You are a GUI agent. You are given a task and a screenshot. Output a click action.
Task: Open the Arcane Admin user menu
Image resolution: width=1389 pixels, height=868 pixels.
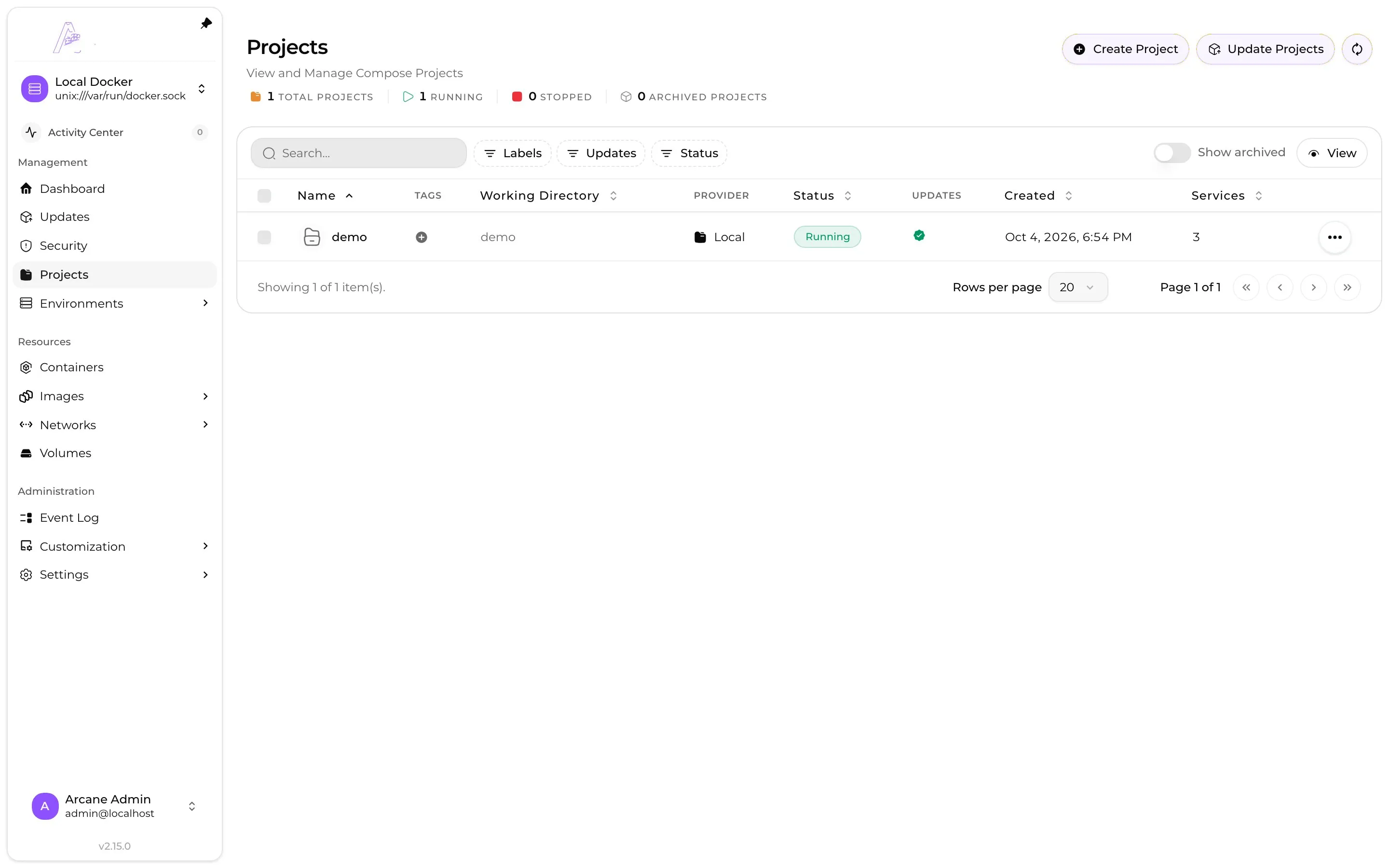(x=115, y=806)
